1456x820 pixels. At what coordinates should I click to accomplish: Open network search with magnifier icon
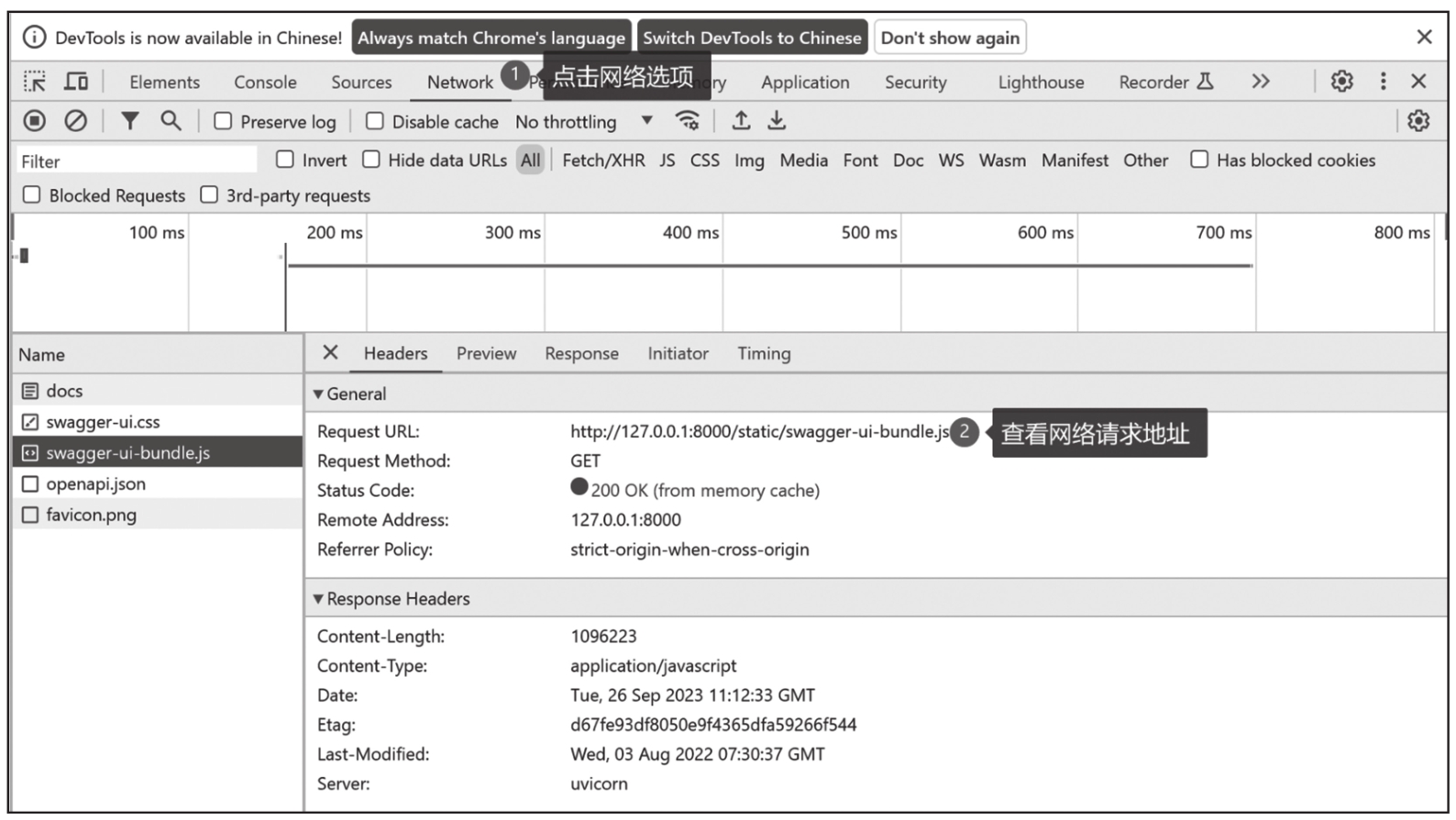click(x=171, y=121)
